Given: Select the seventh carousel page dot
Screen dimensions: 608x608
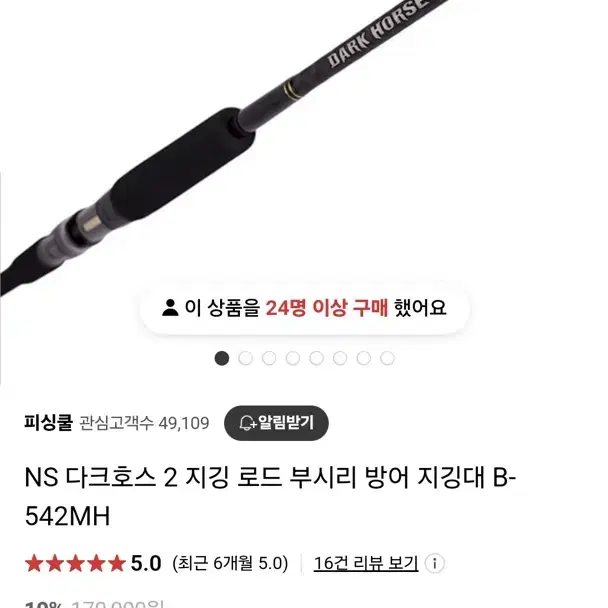Looking at the screenshot, I should (x=364, y=358).
